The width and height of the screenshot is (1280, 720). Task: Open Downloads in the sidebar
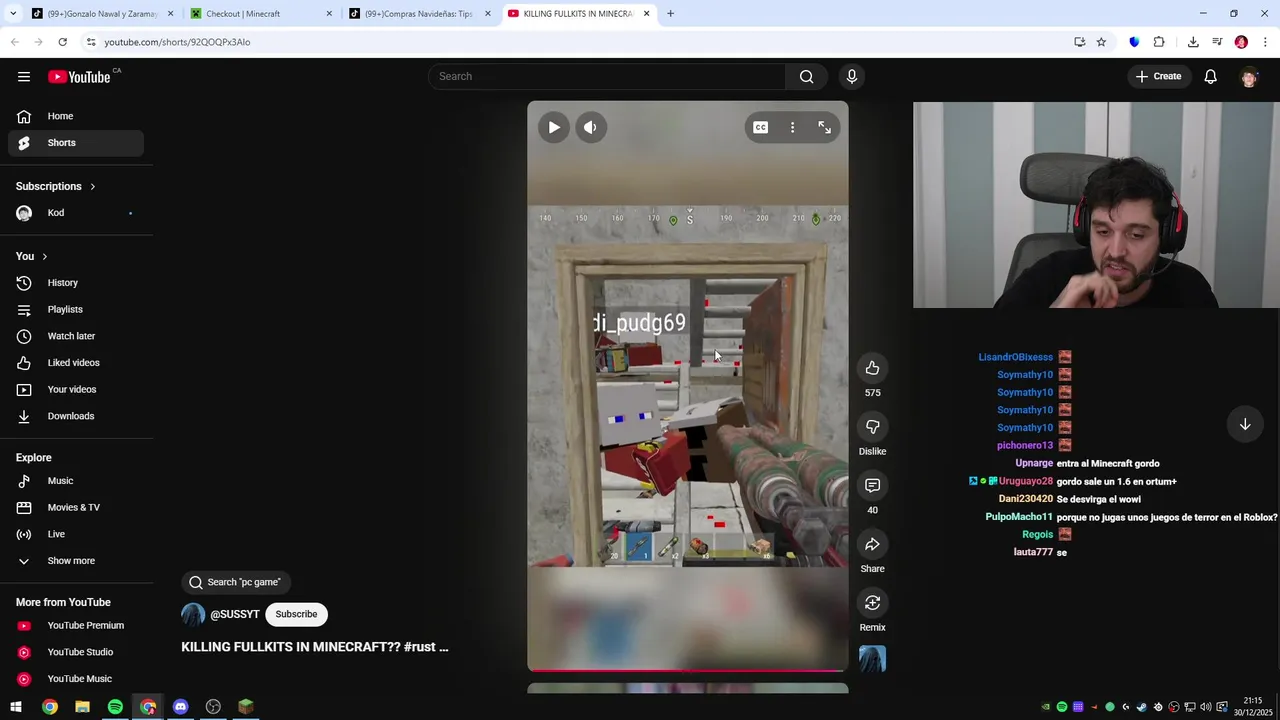click(76, 416)
